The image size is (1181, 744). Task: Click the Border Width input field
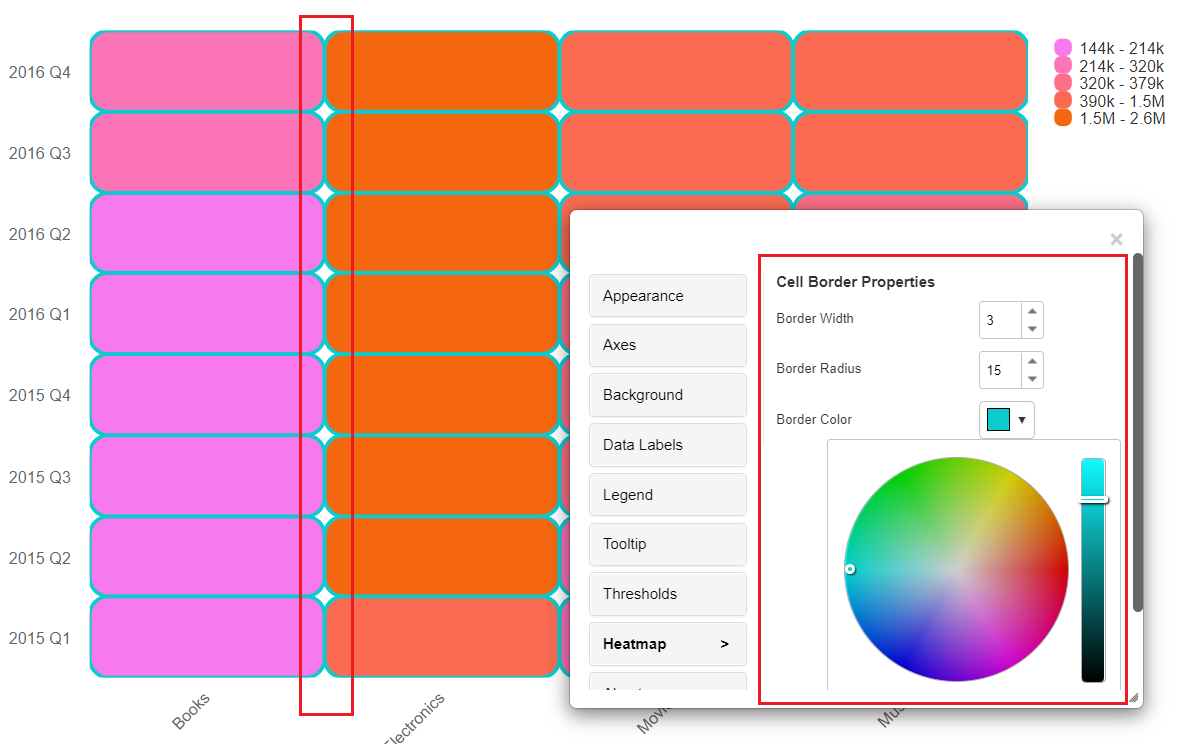pos(1000,321)
